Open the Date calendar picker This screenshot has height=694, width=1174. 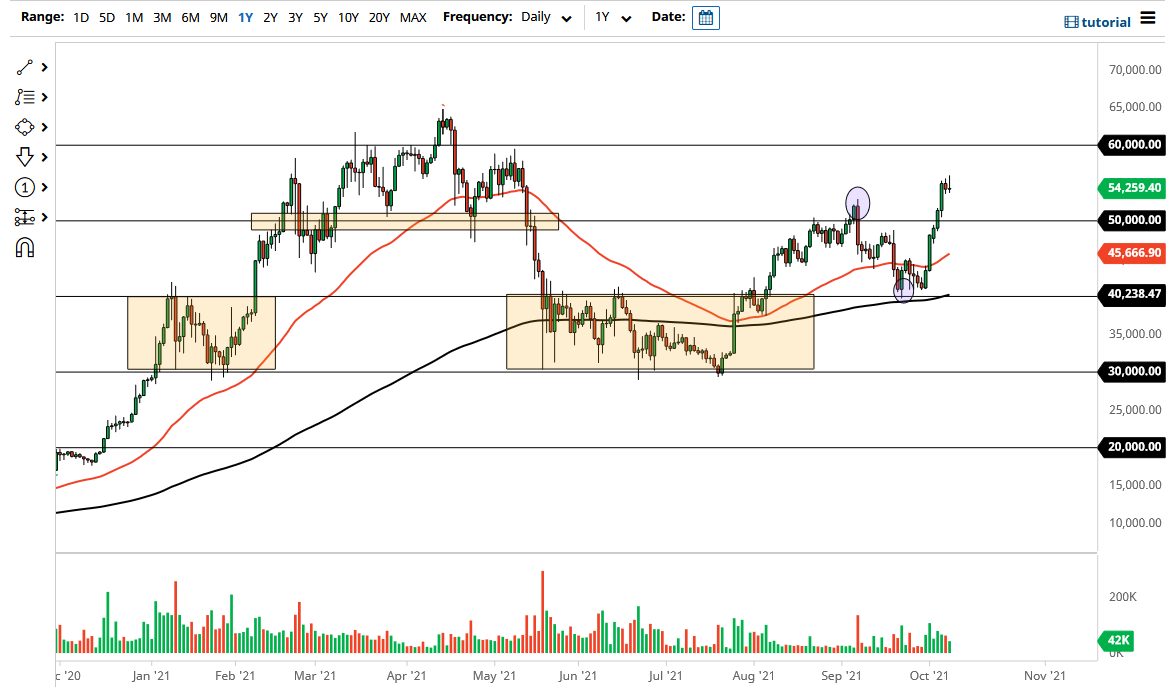706,17
